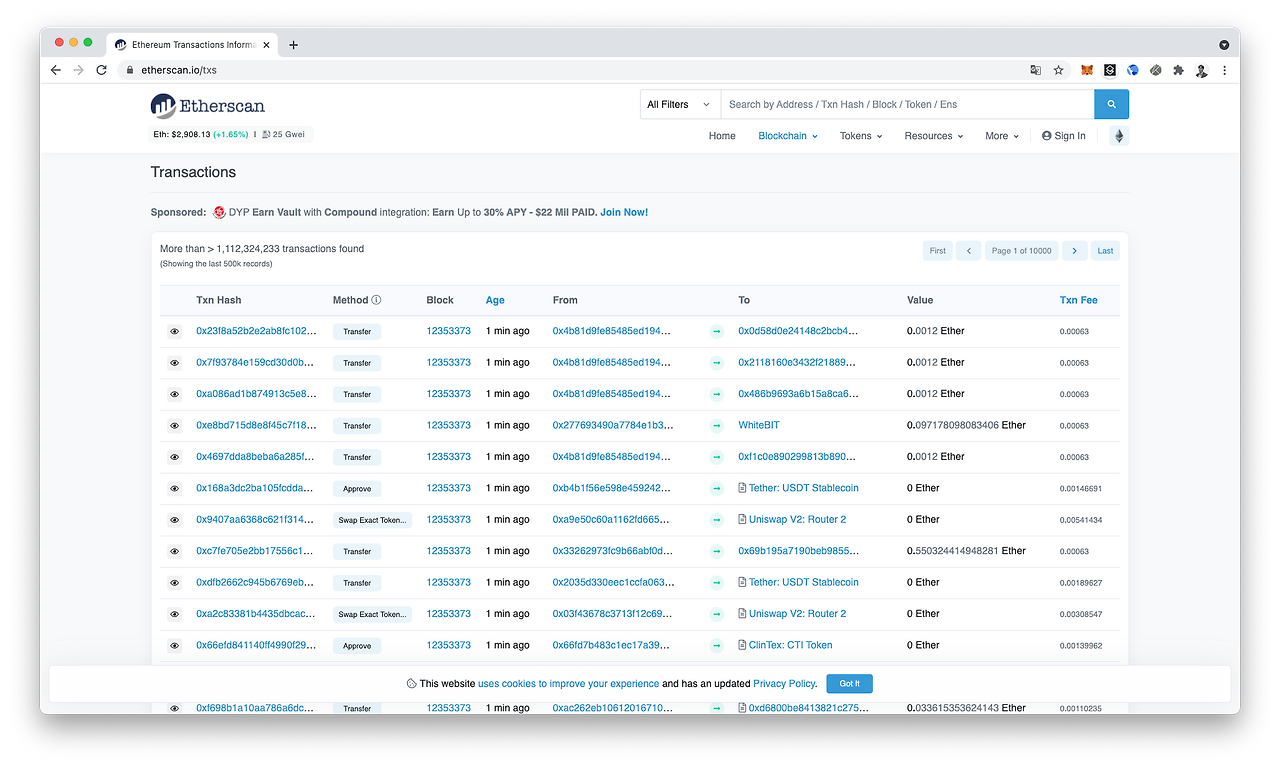Click the Method column info icon

coord(376,300)
